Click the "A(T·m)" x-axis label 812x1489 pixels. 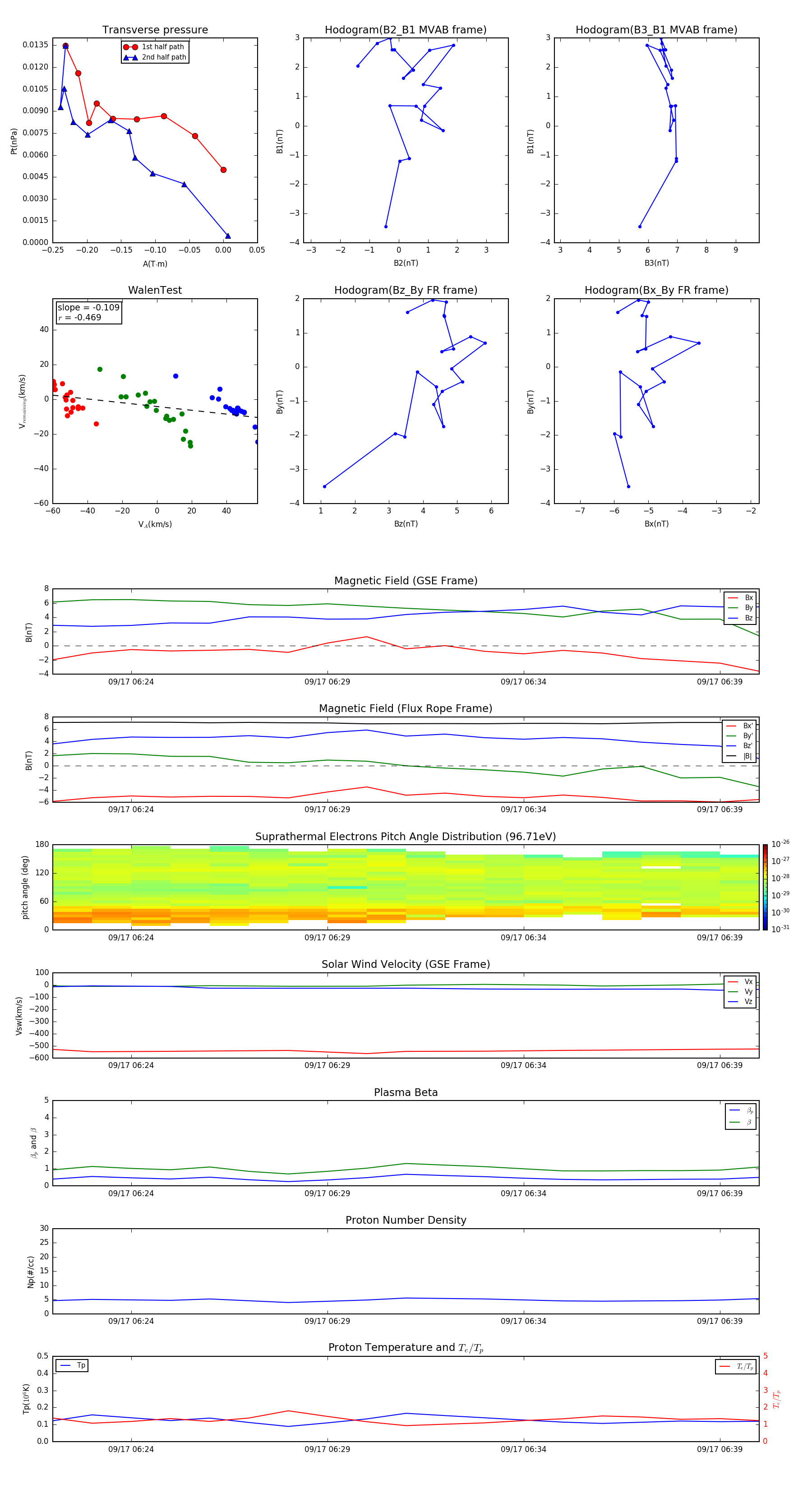tap(155, 264)
